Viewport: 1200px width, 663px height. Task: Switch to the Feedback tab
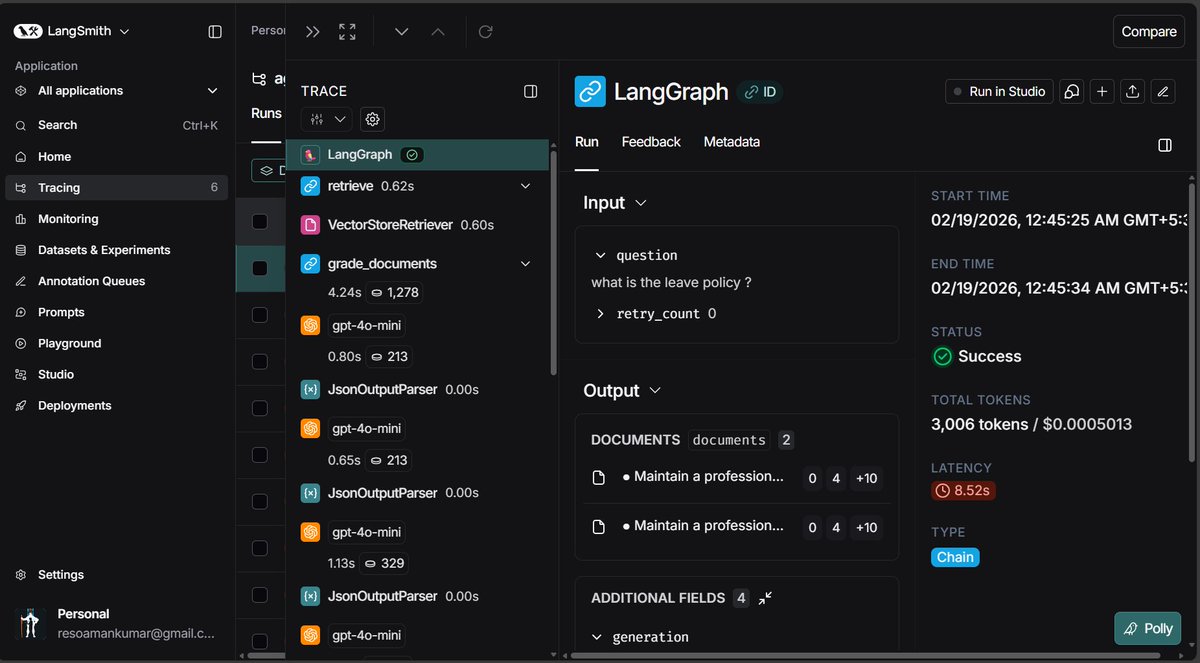click(651, 142)
